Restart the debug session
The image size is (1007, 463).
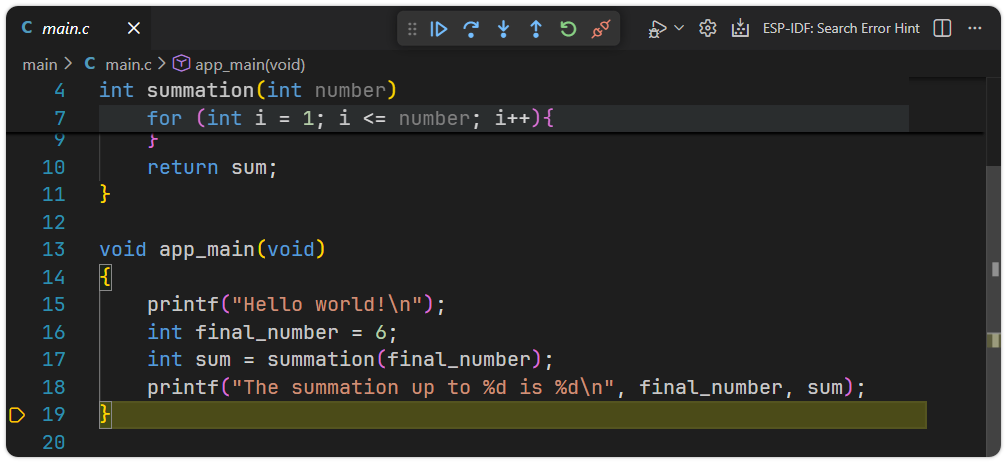(568, 29)
